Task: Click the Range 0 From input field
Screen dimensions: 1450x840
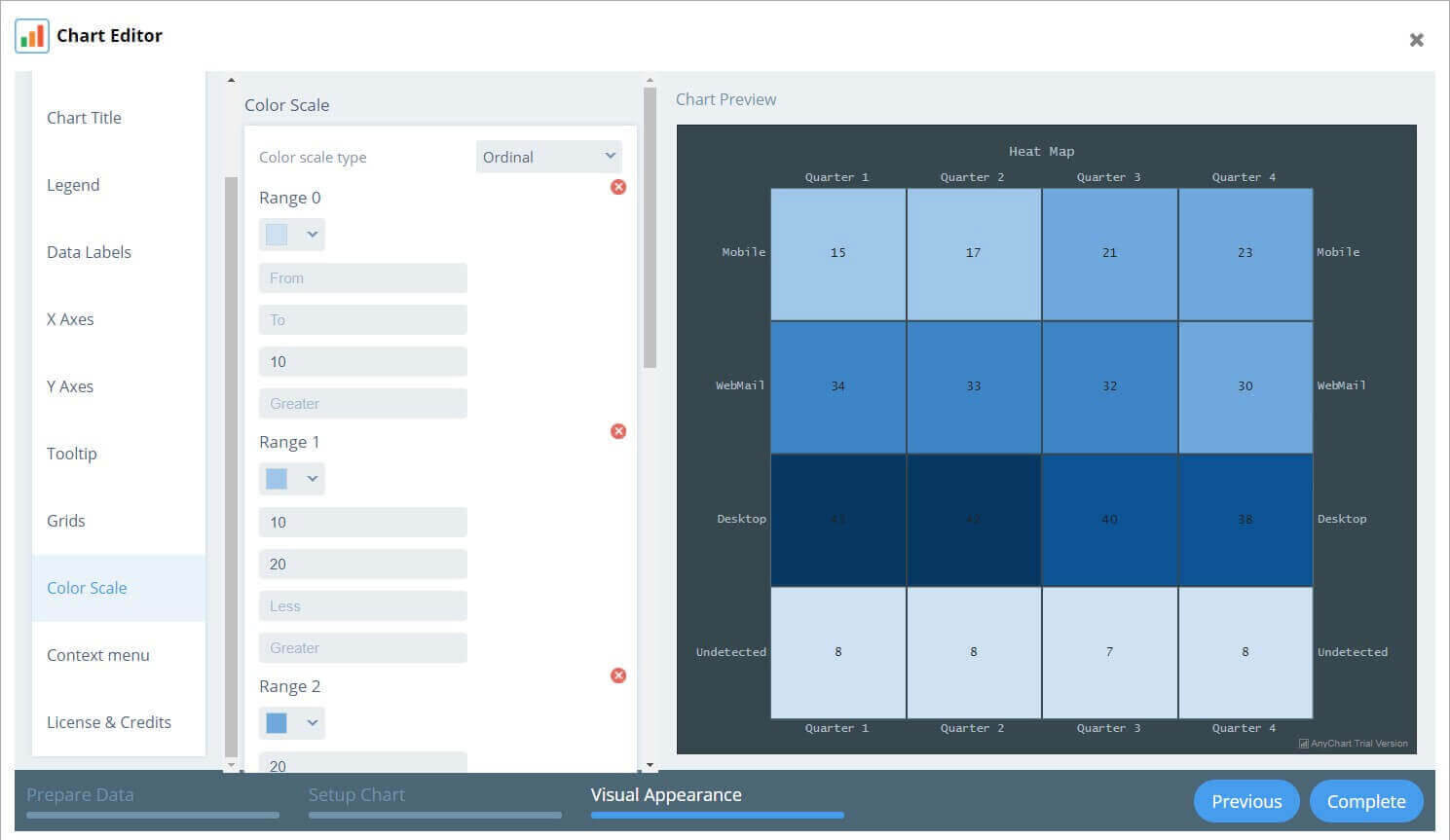Action: [x=362, y=278]
